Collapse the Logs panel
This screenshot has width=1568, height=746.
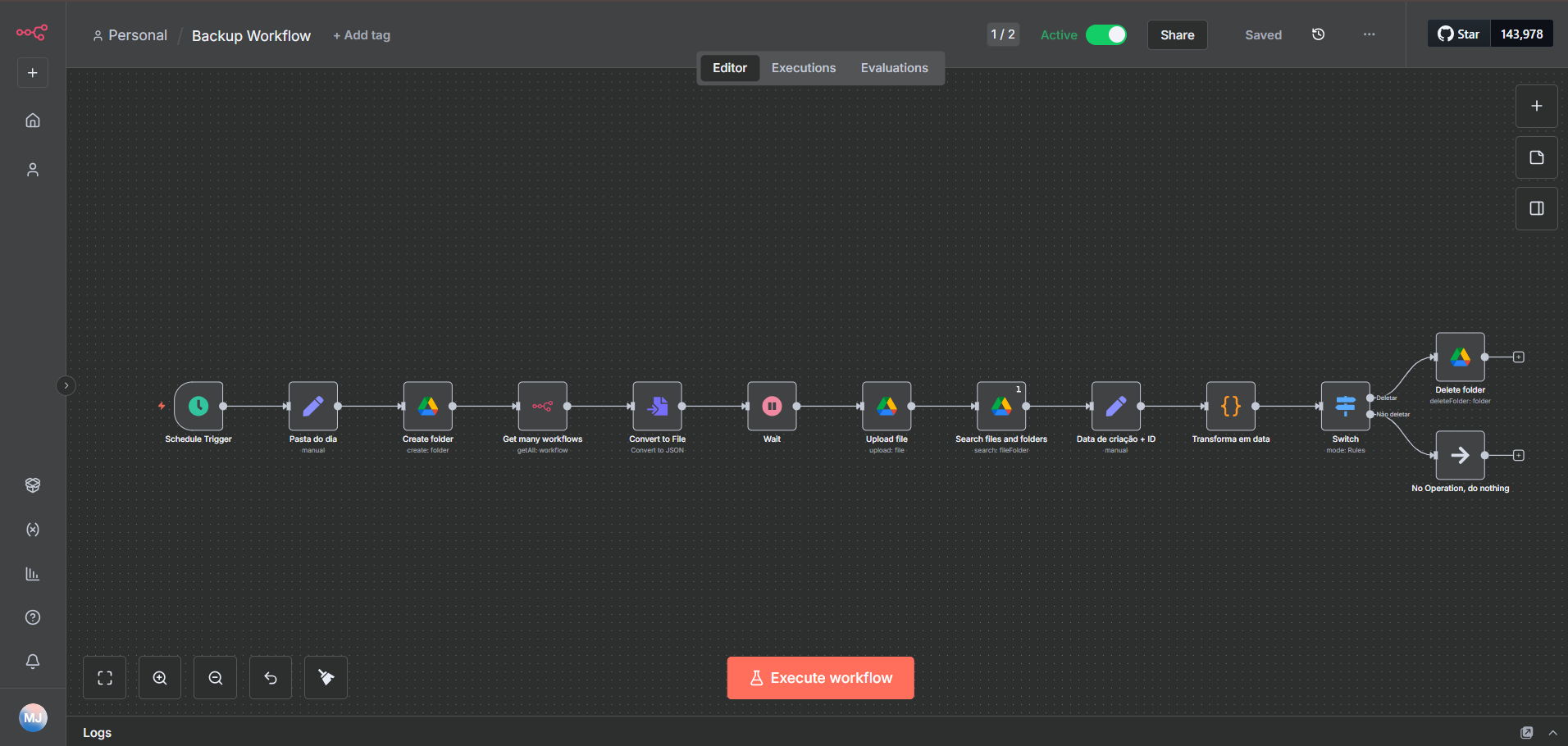(1552, 732)
